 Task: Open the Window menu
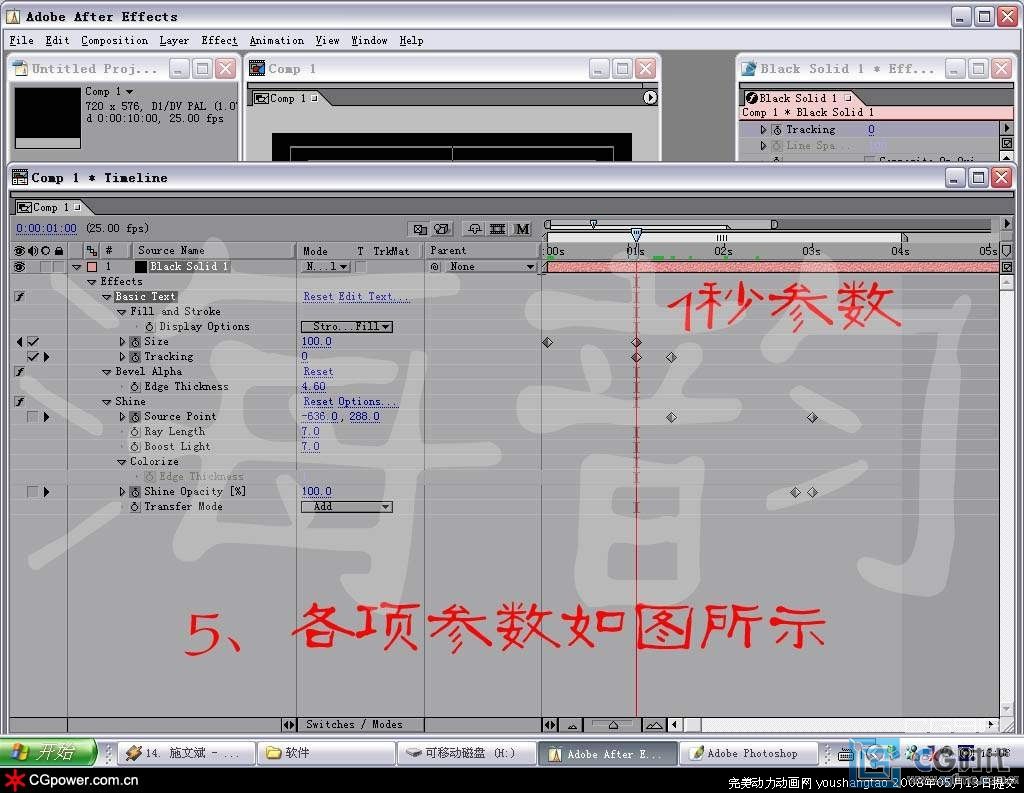(x=369, y=40)
